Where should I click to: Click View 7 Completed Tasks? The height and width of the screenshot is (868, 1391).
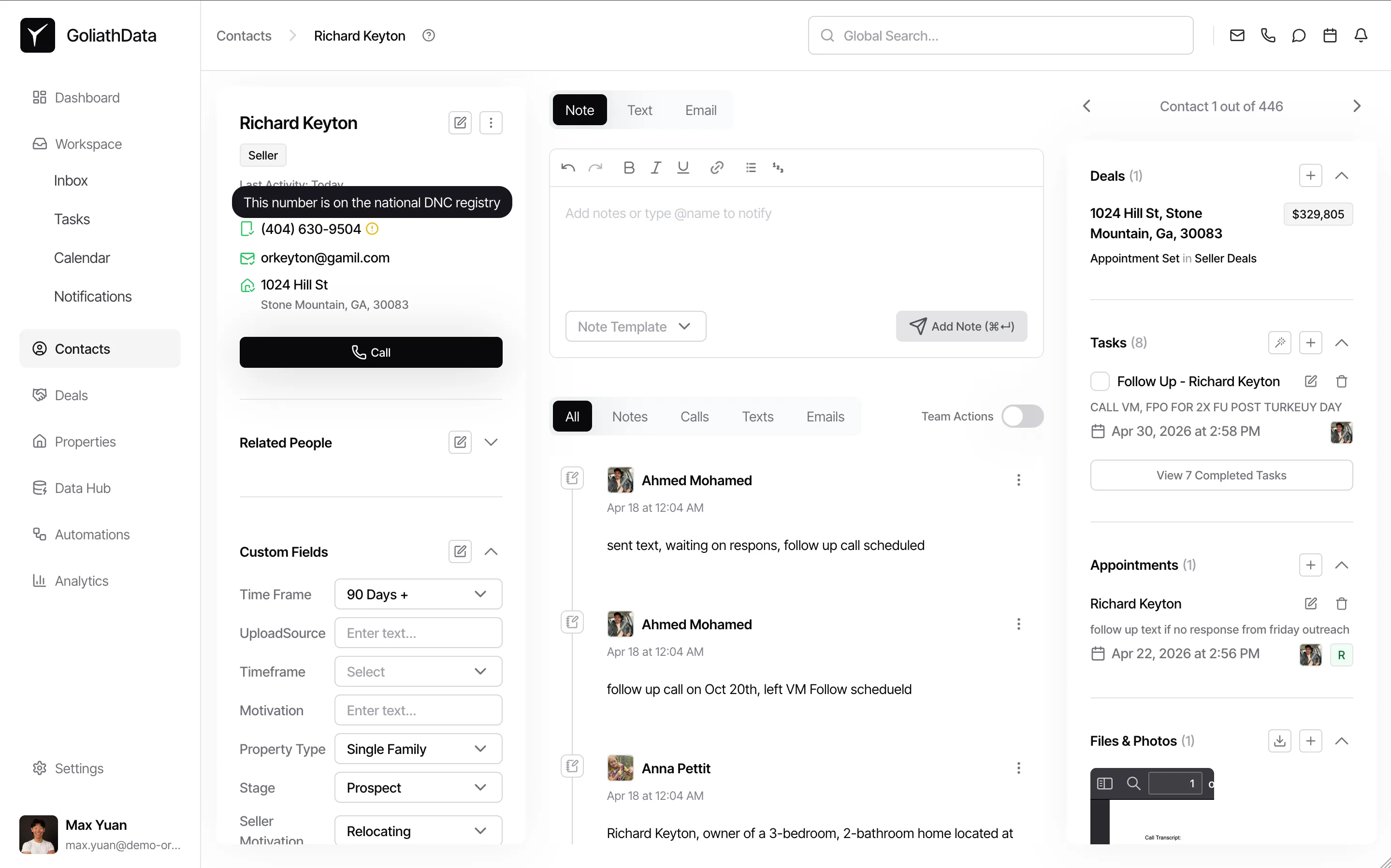point(1221,475)
